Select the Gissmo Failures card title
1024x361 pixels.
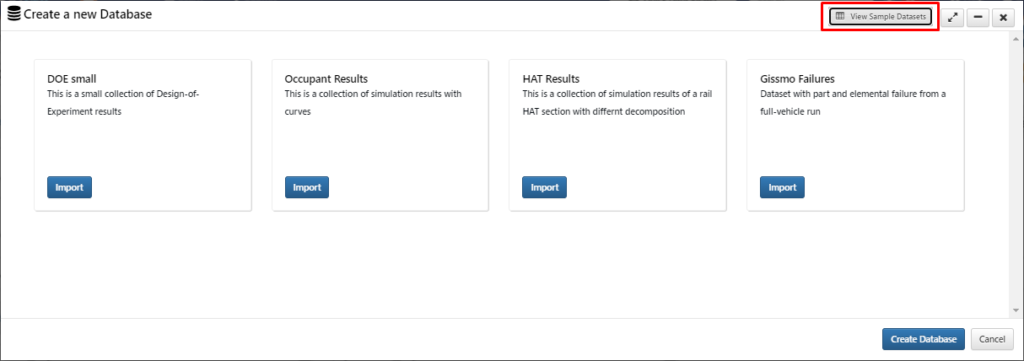pos(797,79)
